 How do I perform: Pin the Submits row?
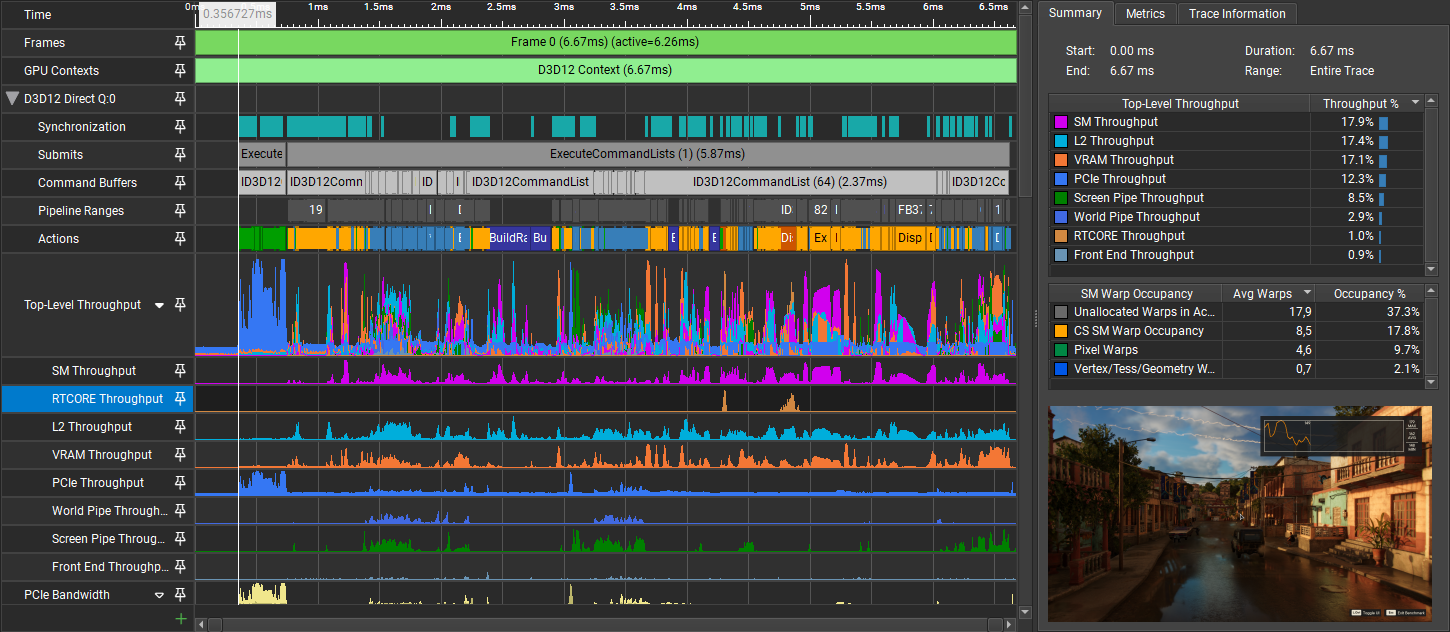click(x=180, y=155)
